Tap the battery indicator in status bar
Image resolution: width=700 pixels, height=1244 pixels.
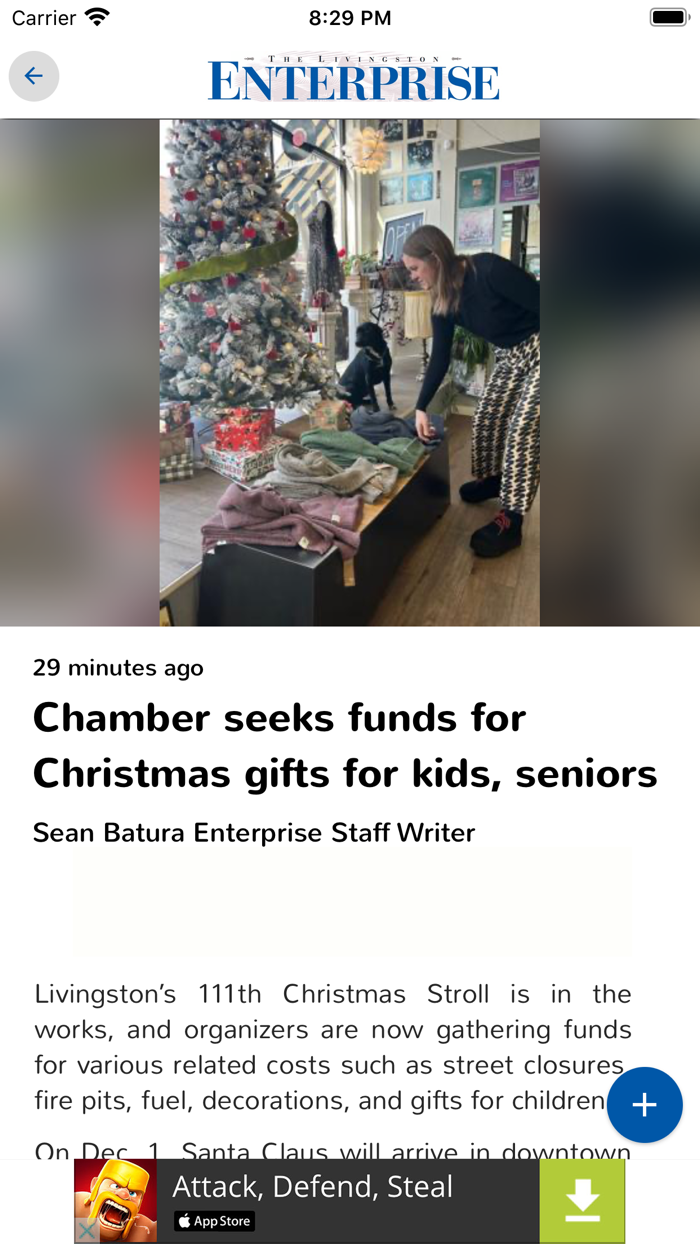coord(668,18)
